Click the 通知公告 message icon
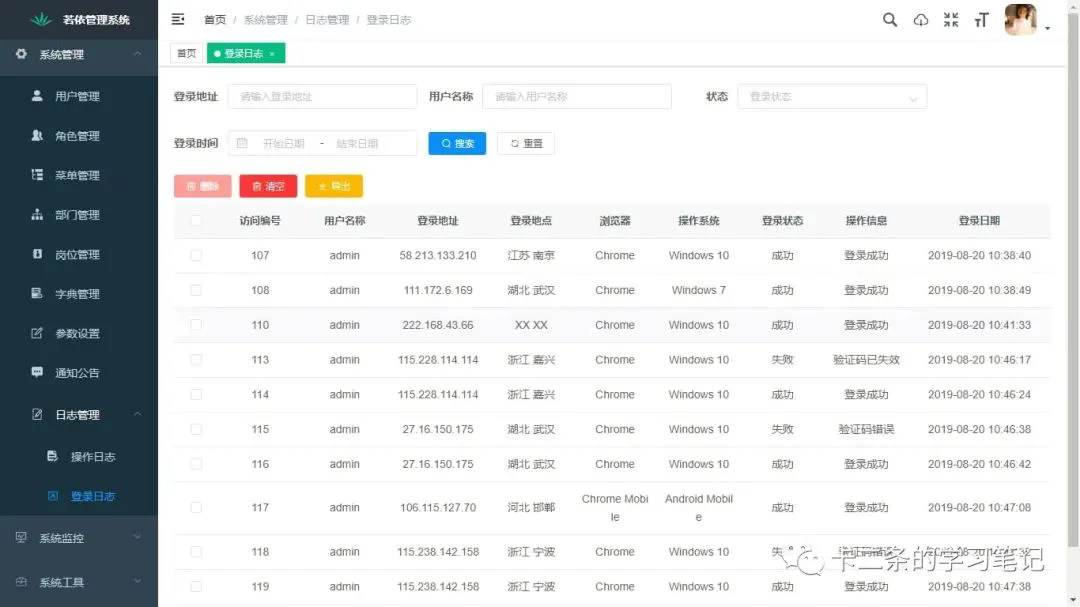This screenshot has height=607, width=1080. coord(37,372)
